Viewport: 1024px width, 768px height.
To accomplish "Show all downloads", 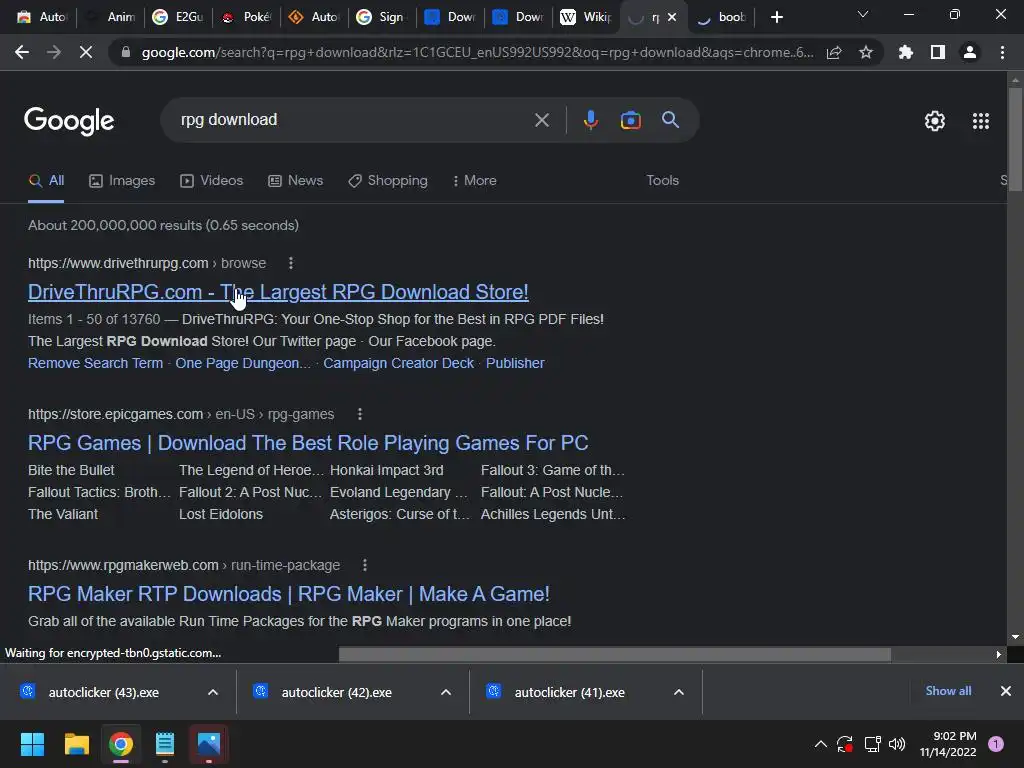I will pyautogui.click(x=948, y=691).
